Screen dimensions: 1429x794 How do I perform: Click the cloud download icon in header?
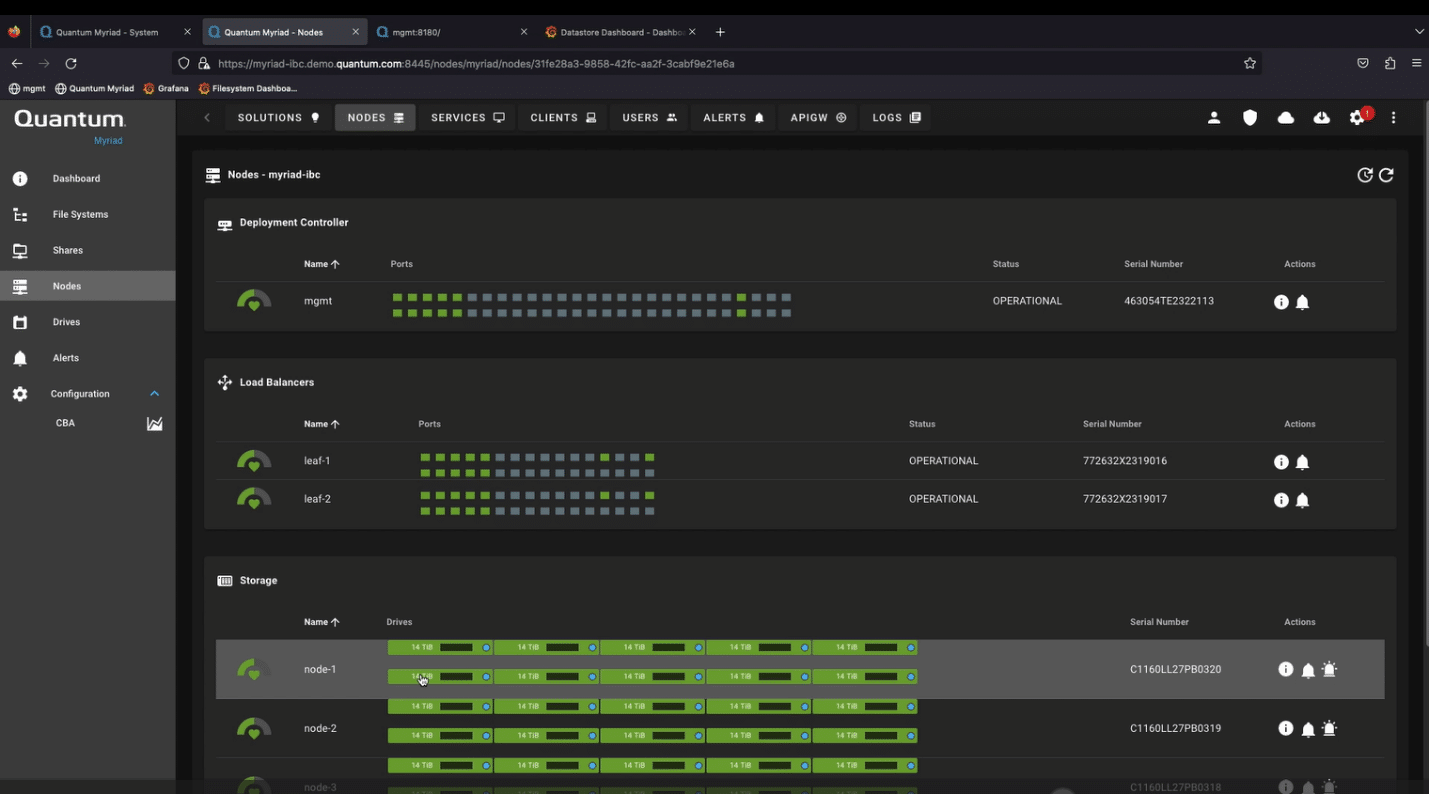point(1322,118)
